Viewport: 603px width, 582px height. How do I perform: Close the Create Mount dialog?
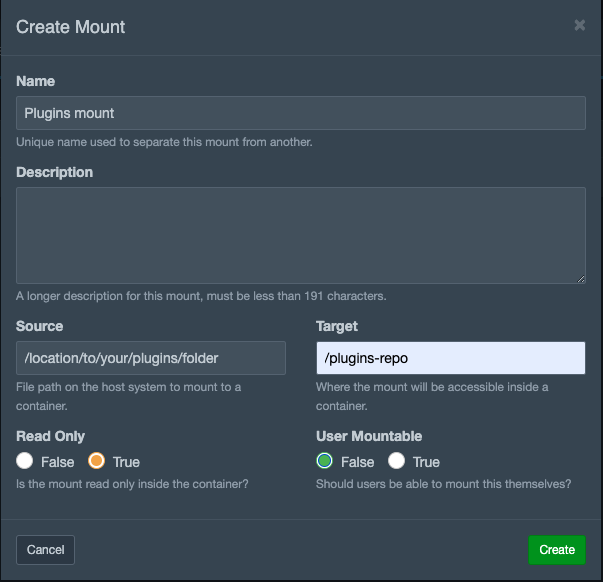pyautogui.click(x=580, y=25)
